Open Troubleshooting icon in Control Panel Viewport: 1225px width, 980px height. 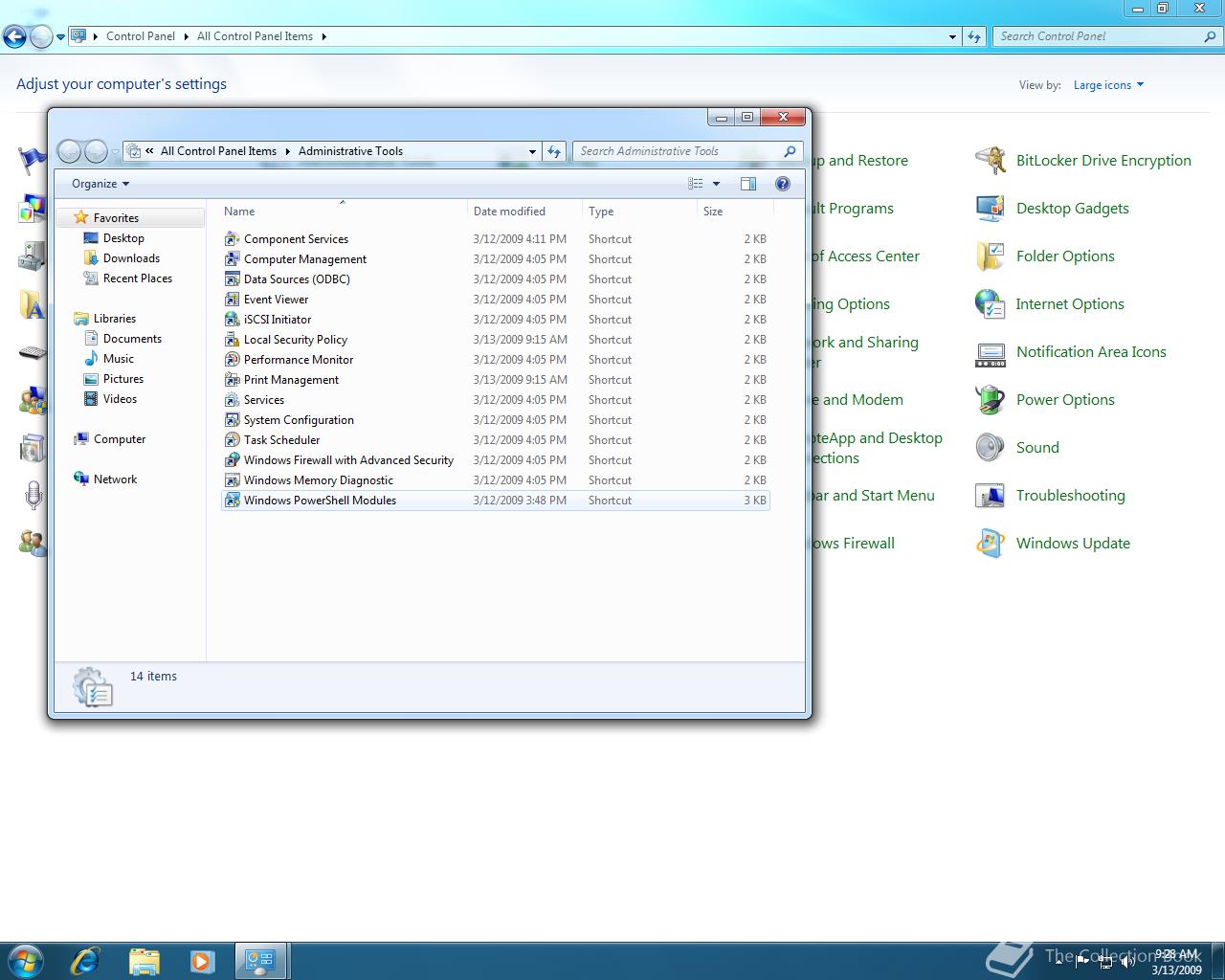(x=991, y=496)
